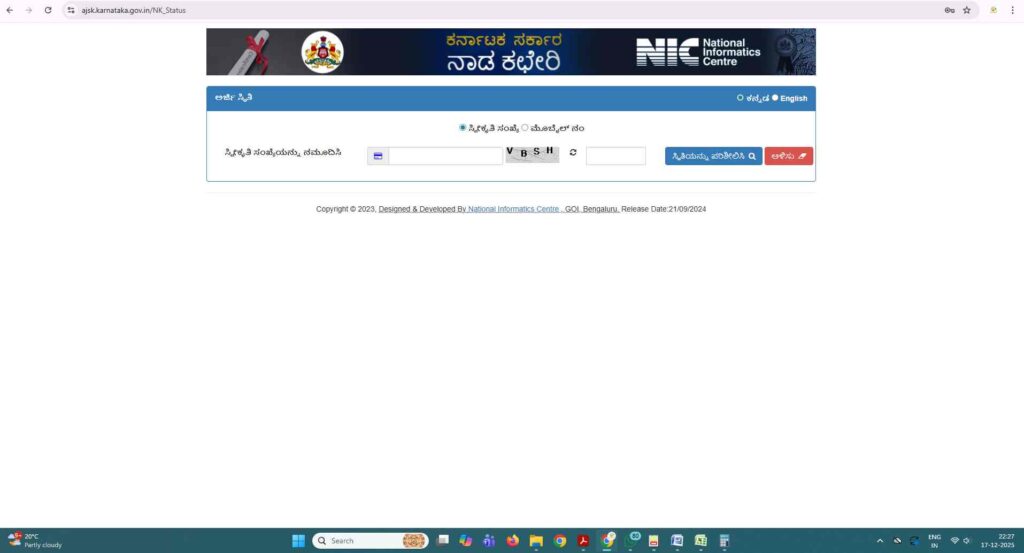Click the NIC logo in banner
This screenshot has height=553, width=1024.
[x=698, y=52]
